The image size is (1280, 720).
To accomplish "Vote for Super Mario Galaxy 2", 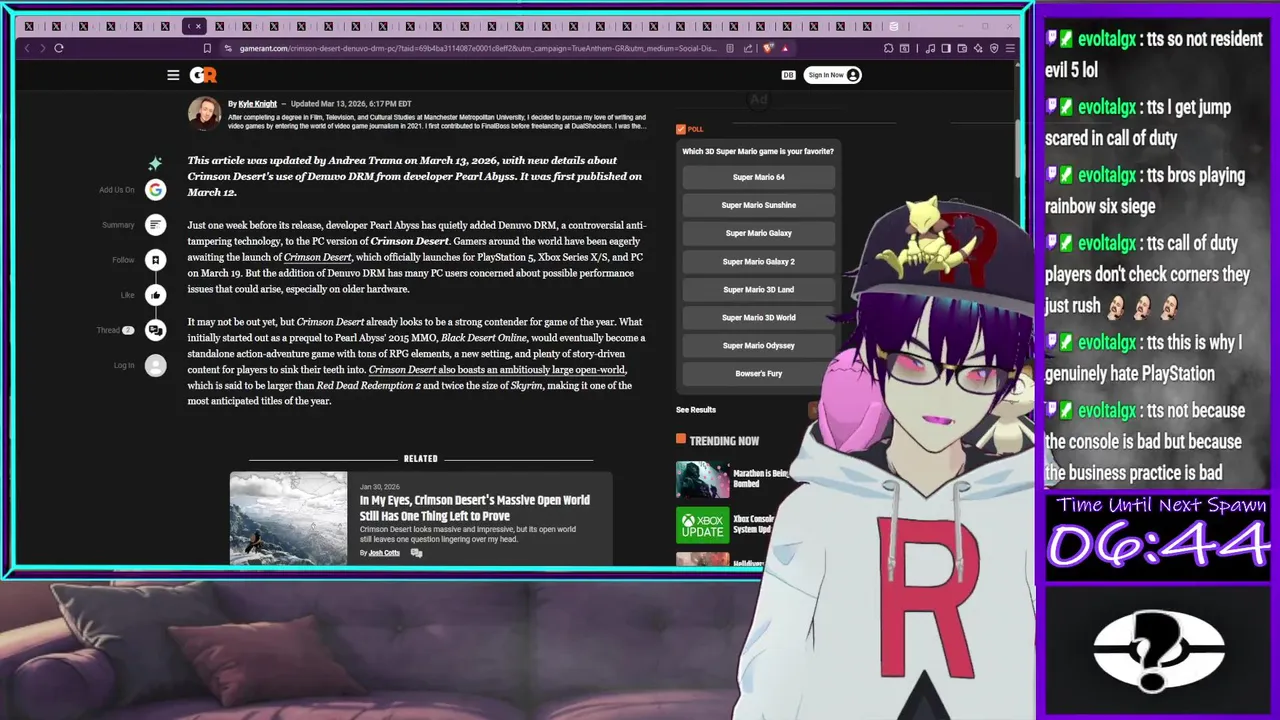I will coord(758,261).
